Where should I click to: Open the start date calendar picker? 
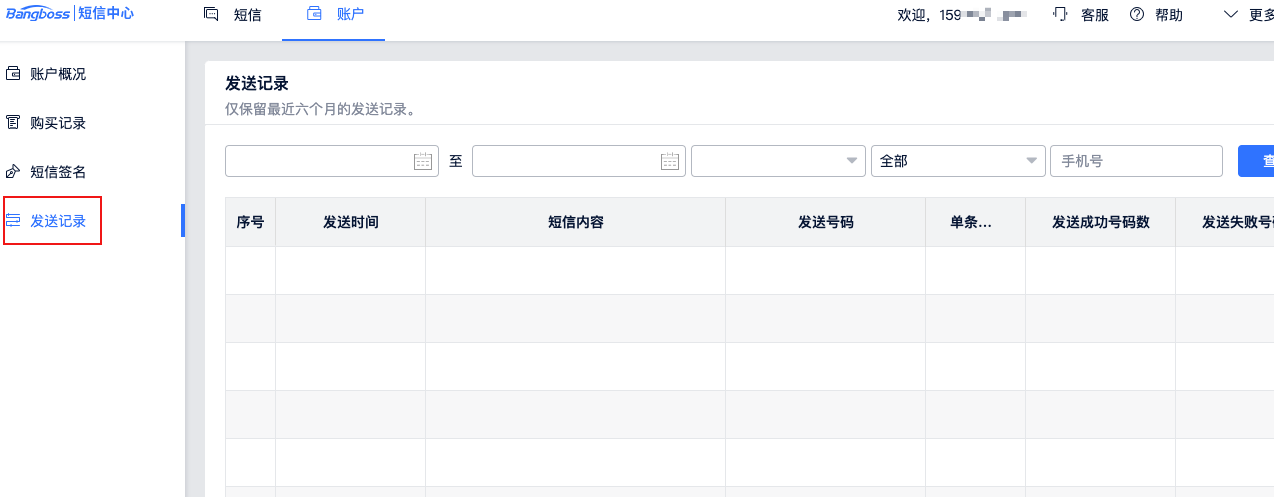tap(423, 161)
